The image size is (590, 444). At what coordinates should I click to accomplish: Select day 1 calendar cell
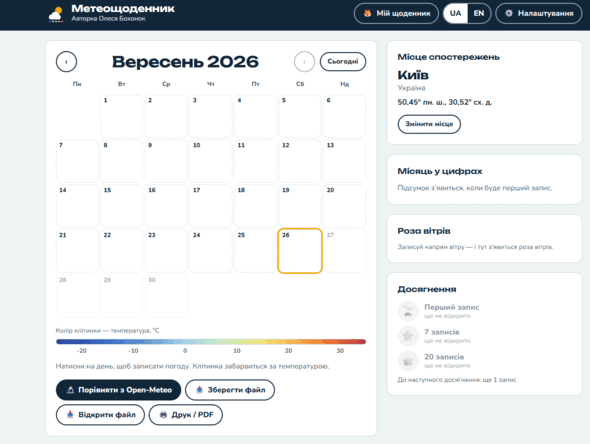(122, 116)
